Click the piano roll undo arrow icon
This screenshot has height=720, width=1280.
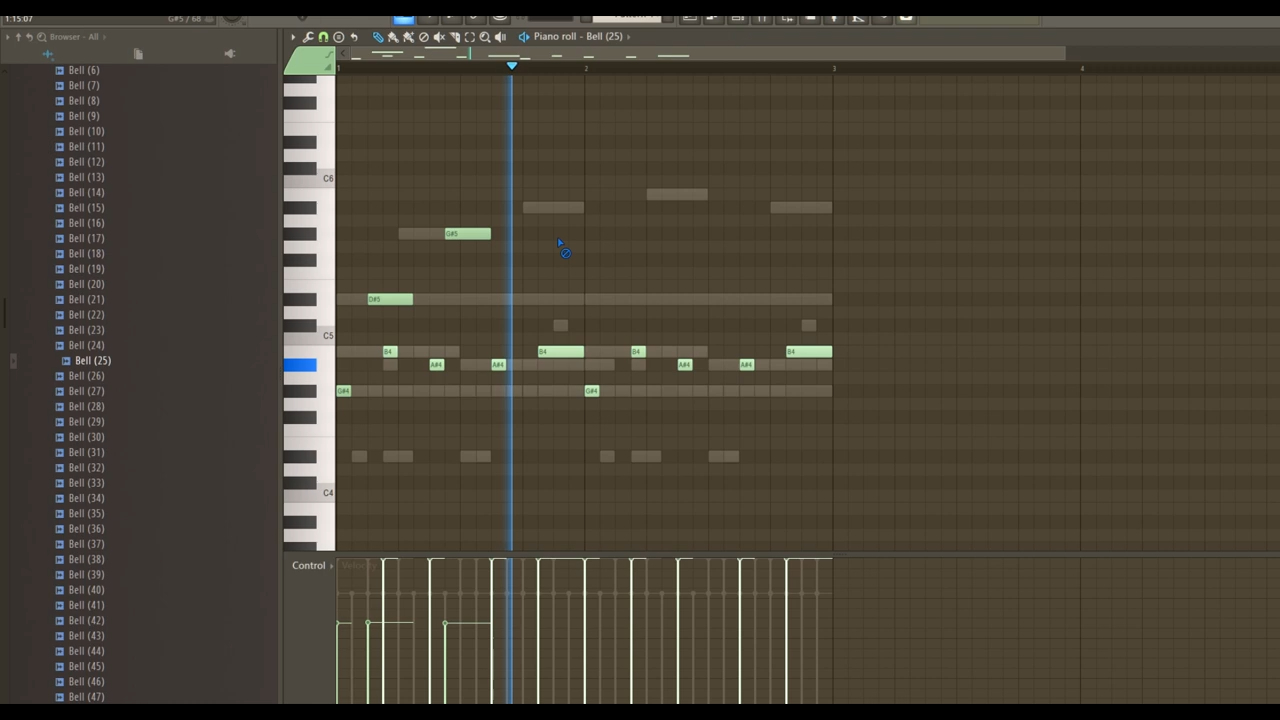click(x=354, y=37)
